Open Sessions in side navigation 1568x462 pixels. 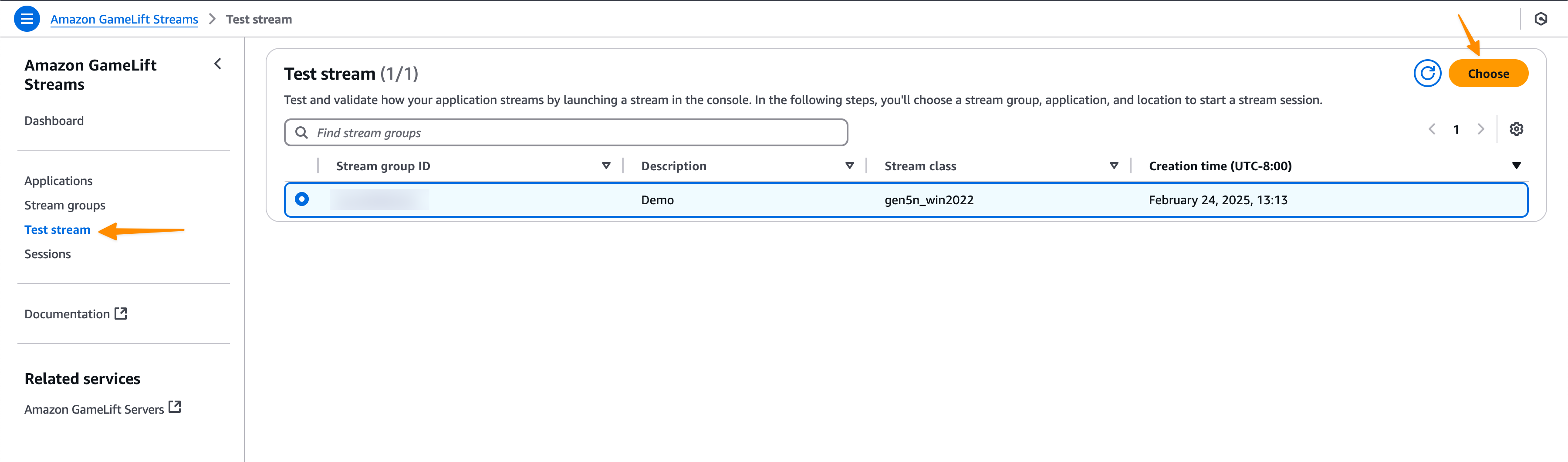(47, 254)
